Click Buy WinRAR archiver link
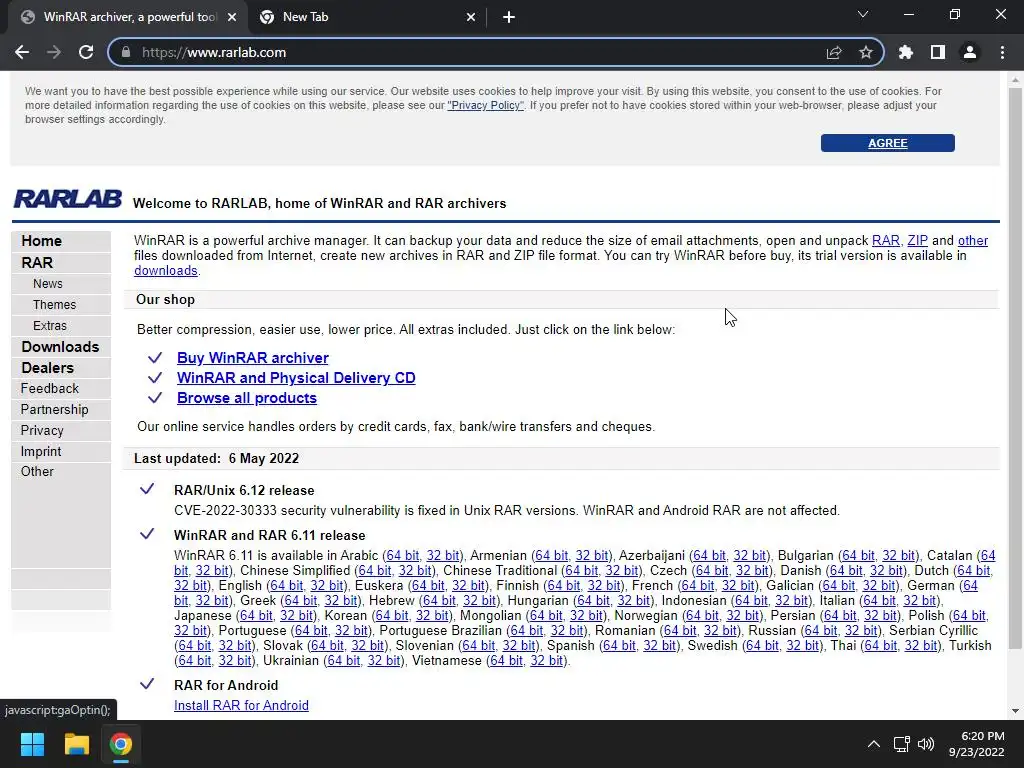 click(x=253, y=358)
